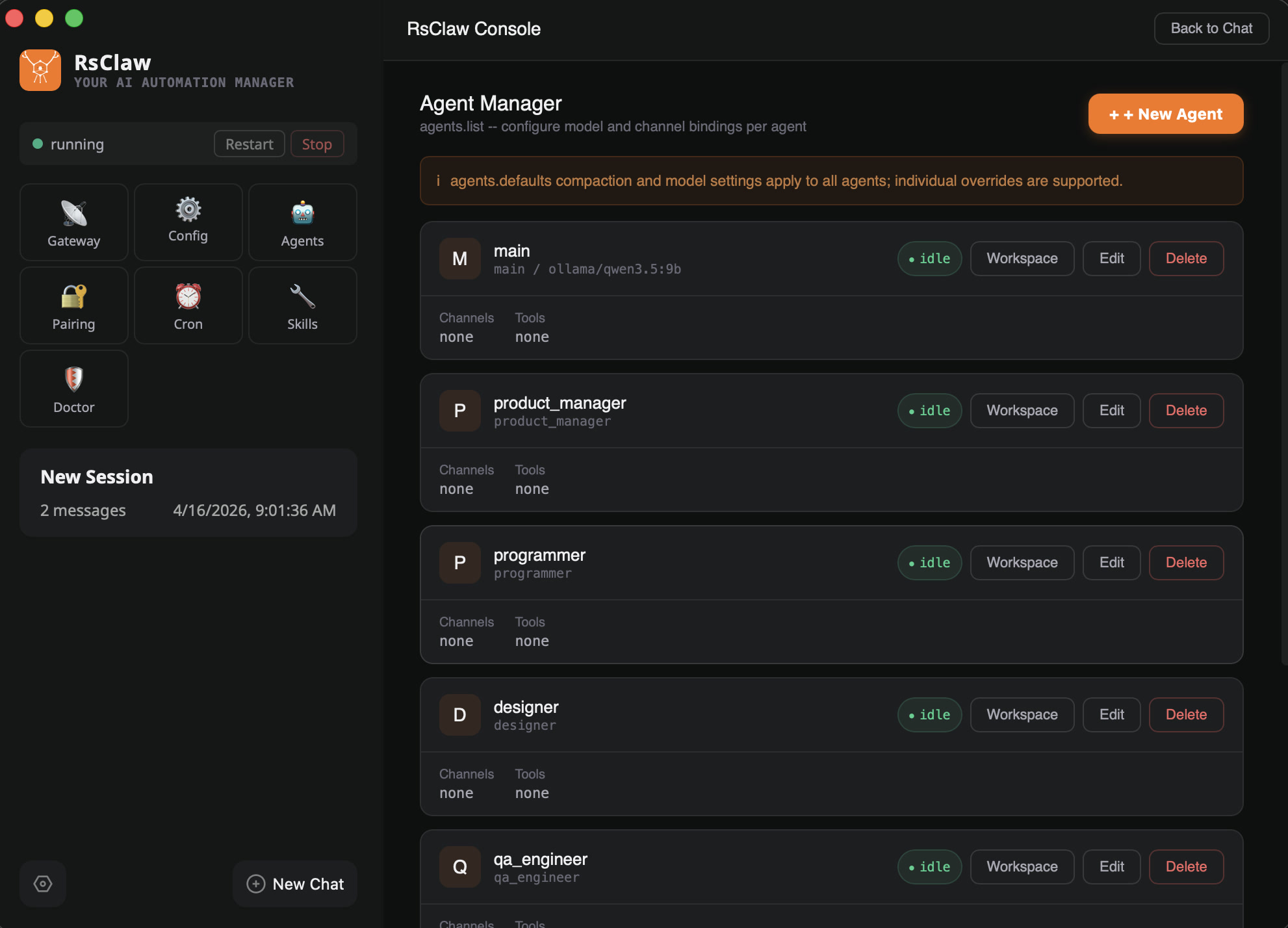Open the Agents panel
Image resolution: width=1288 pixels, height=928 pixels.
(x=302, y=222)
